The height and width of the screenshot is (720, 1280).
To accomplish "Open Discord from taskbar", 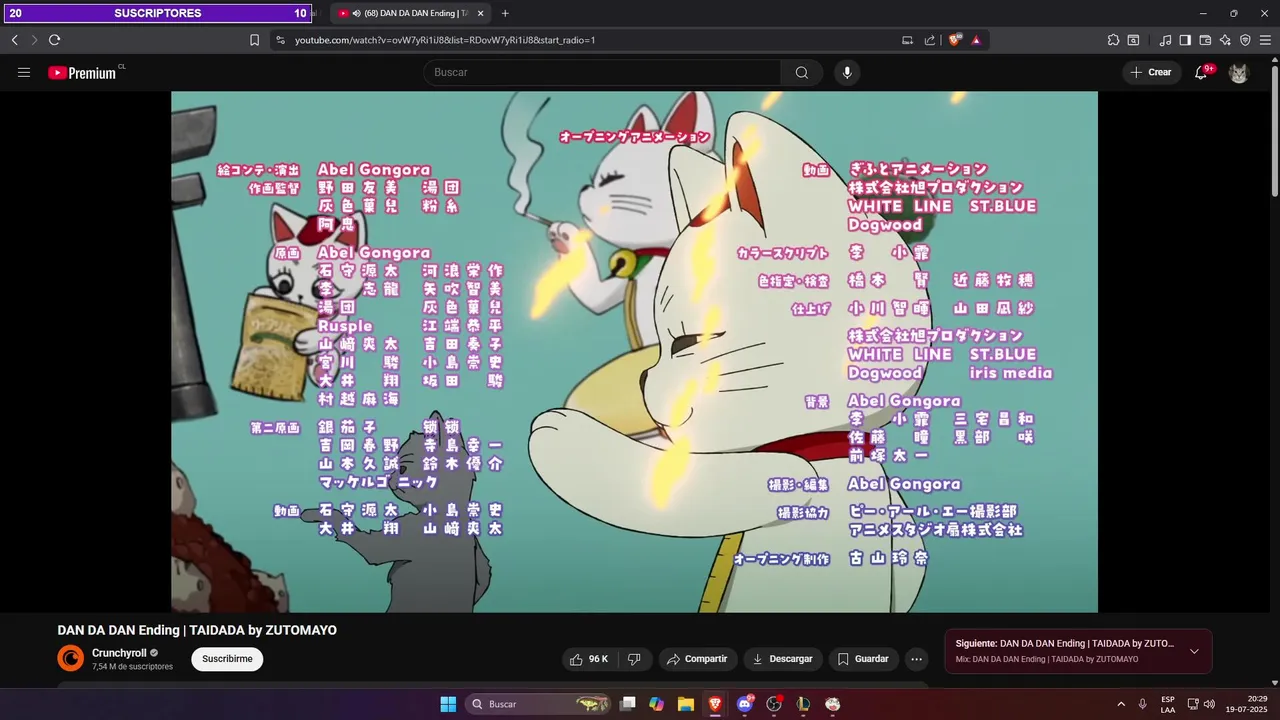I will click(x=744, y=704).
